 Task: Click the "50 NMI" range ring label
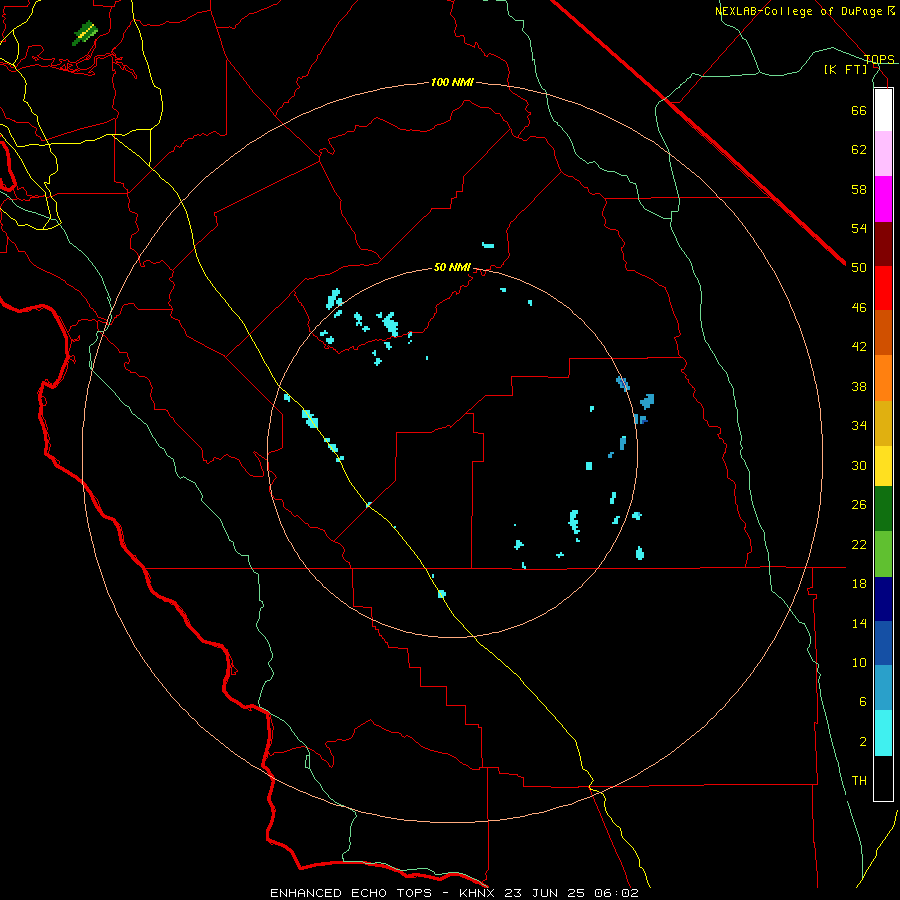click(452, 267)
